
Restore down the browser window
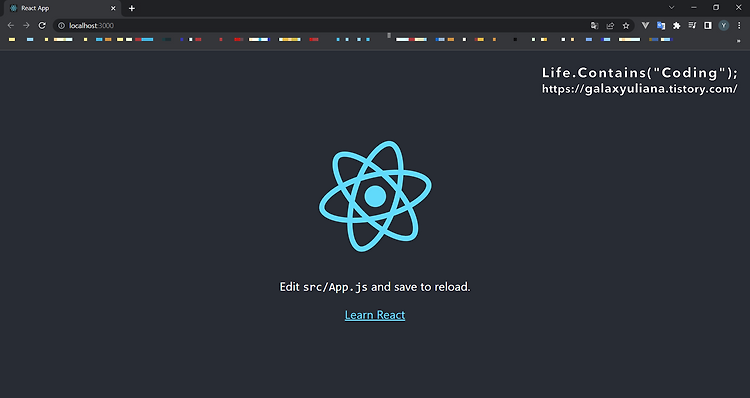pos(716,8)
